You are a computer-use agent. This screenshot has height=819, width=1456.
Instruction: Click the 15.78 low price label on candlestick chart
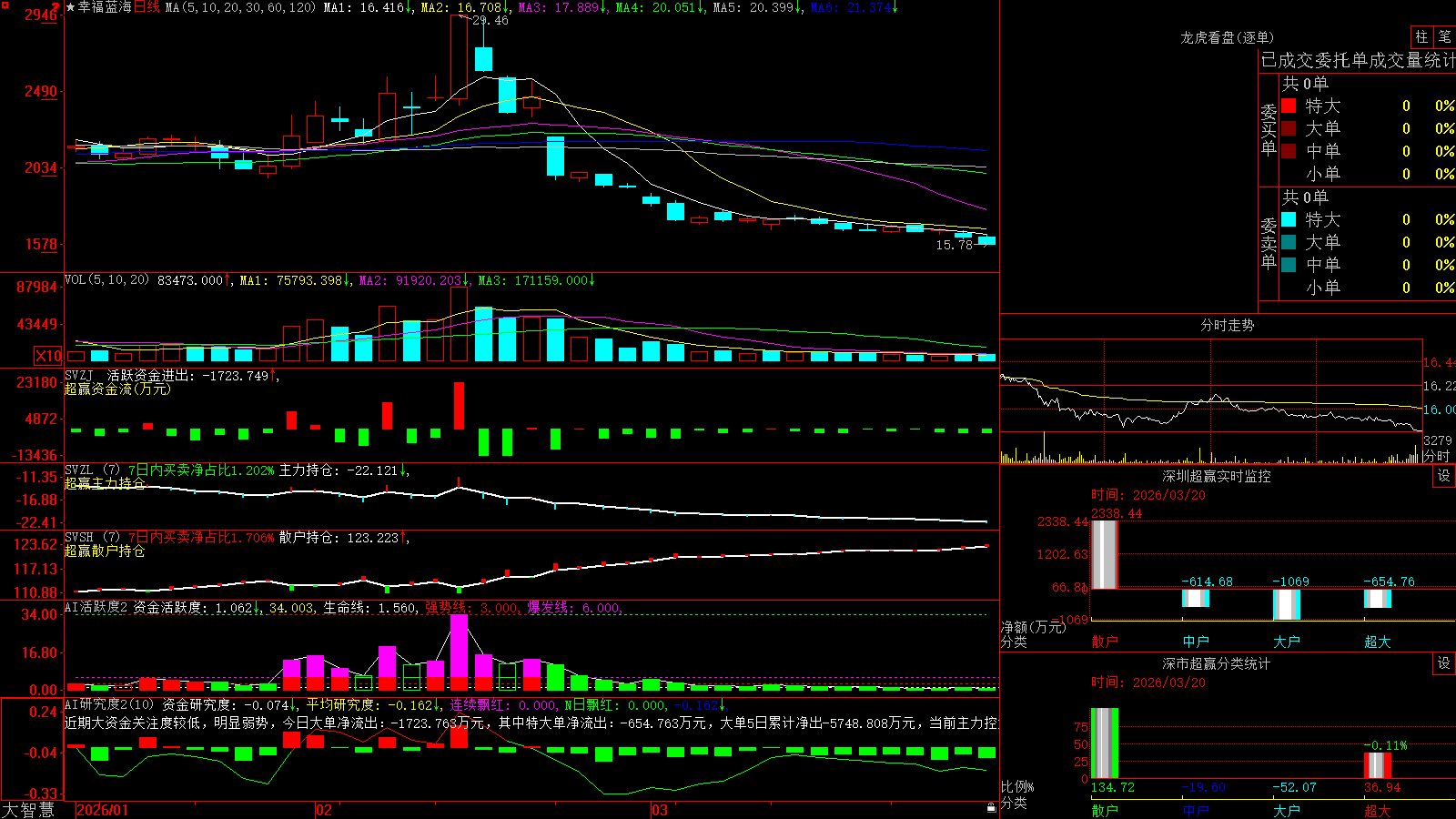tap(955, 245)
